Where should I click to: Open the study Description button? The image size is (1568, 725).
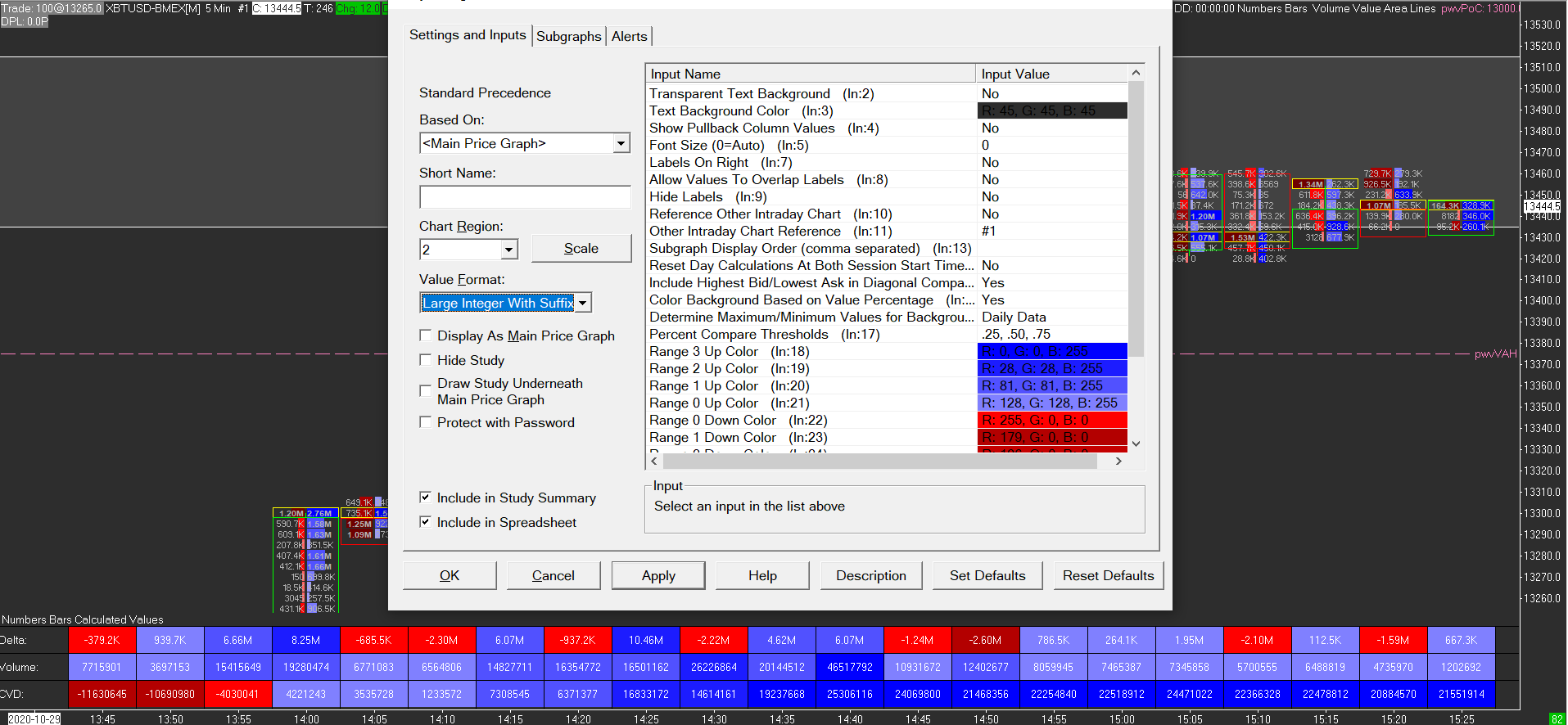pyautogui.click(x=870, y=575)
